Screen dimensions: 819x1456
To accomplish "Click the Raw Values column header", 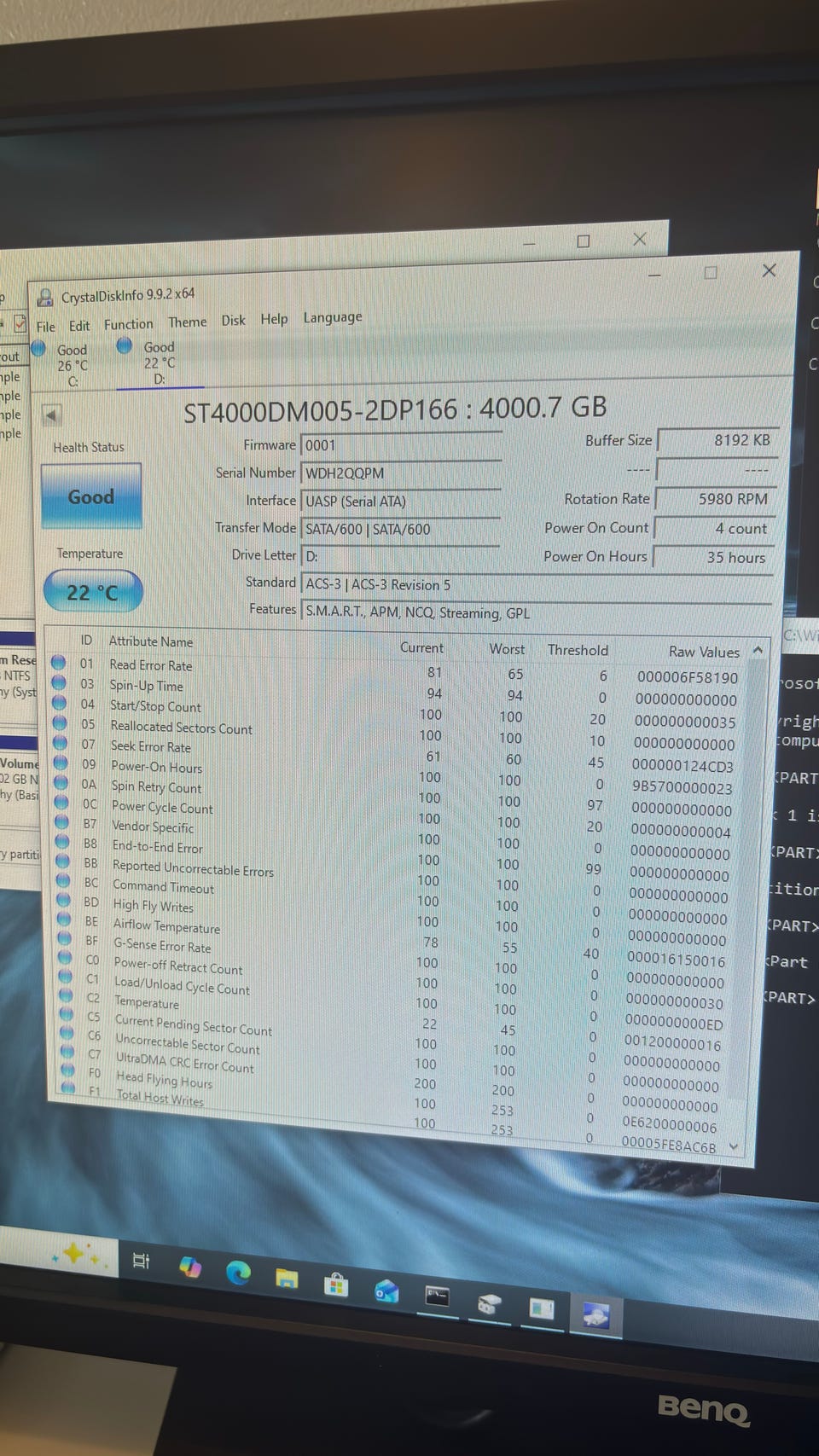I will click(704, 652).
